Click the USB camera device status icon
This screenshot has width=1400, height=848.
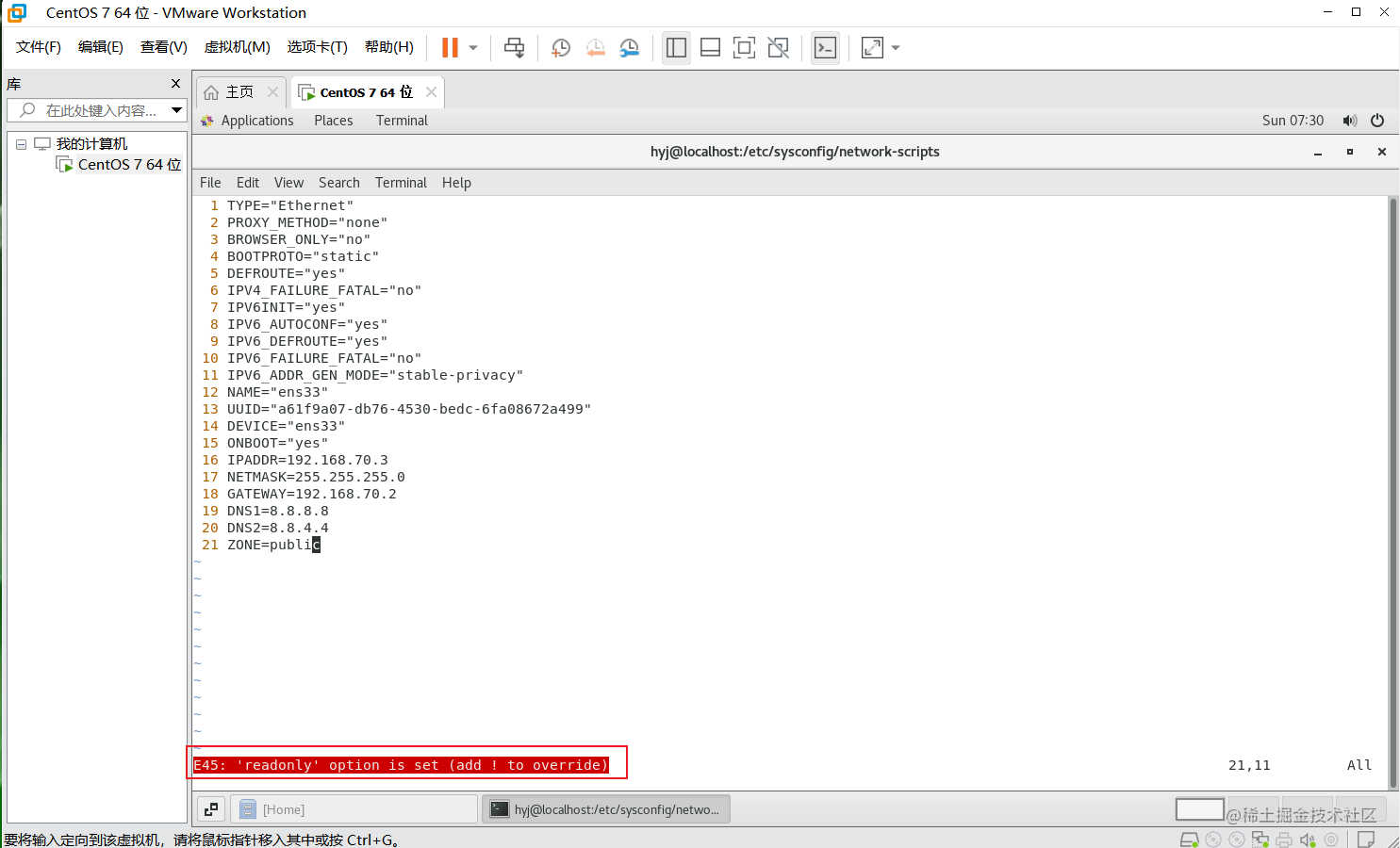1331,840
